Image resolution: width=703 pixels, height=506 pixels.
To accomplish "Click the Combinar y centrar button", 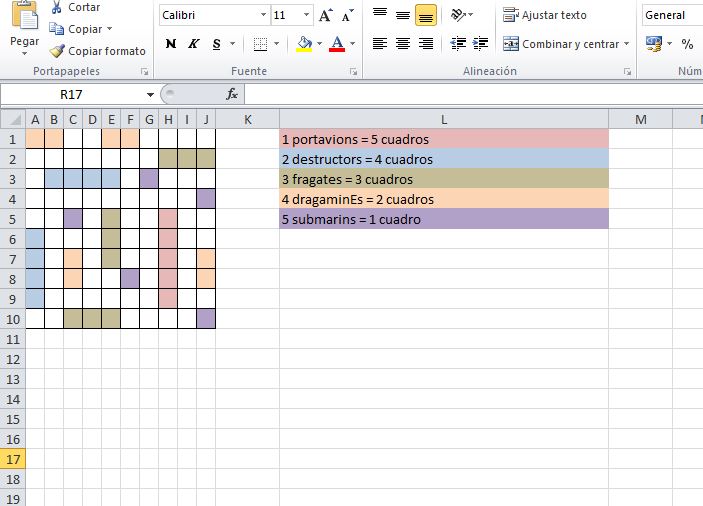I will 565,44.
